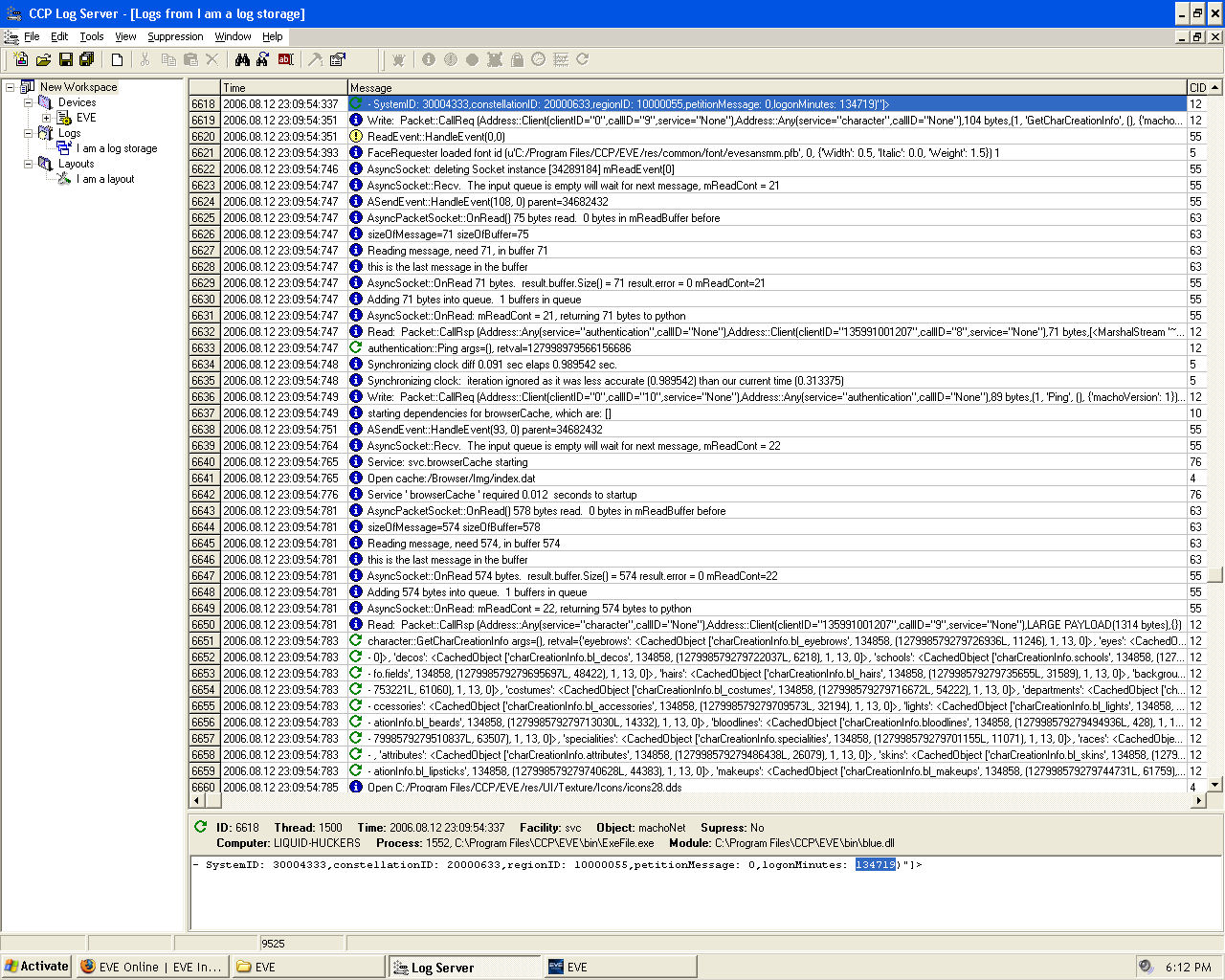This screenshot has height=980, width=1225.
Task: Click the Find Next binoculars-with-arrow icon
Action: [x=262, y=59]
